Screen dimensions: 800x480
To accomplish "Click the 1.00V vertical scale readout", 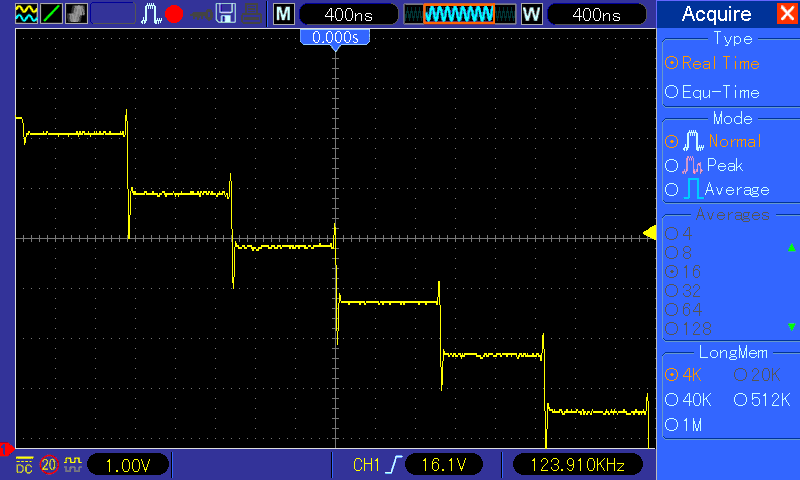I will tap(128, 465).
